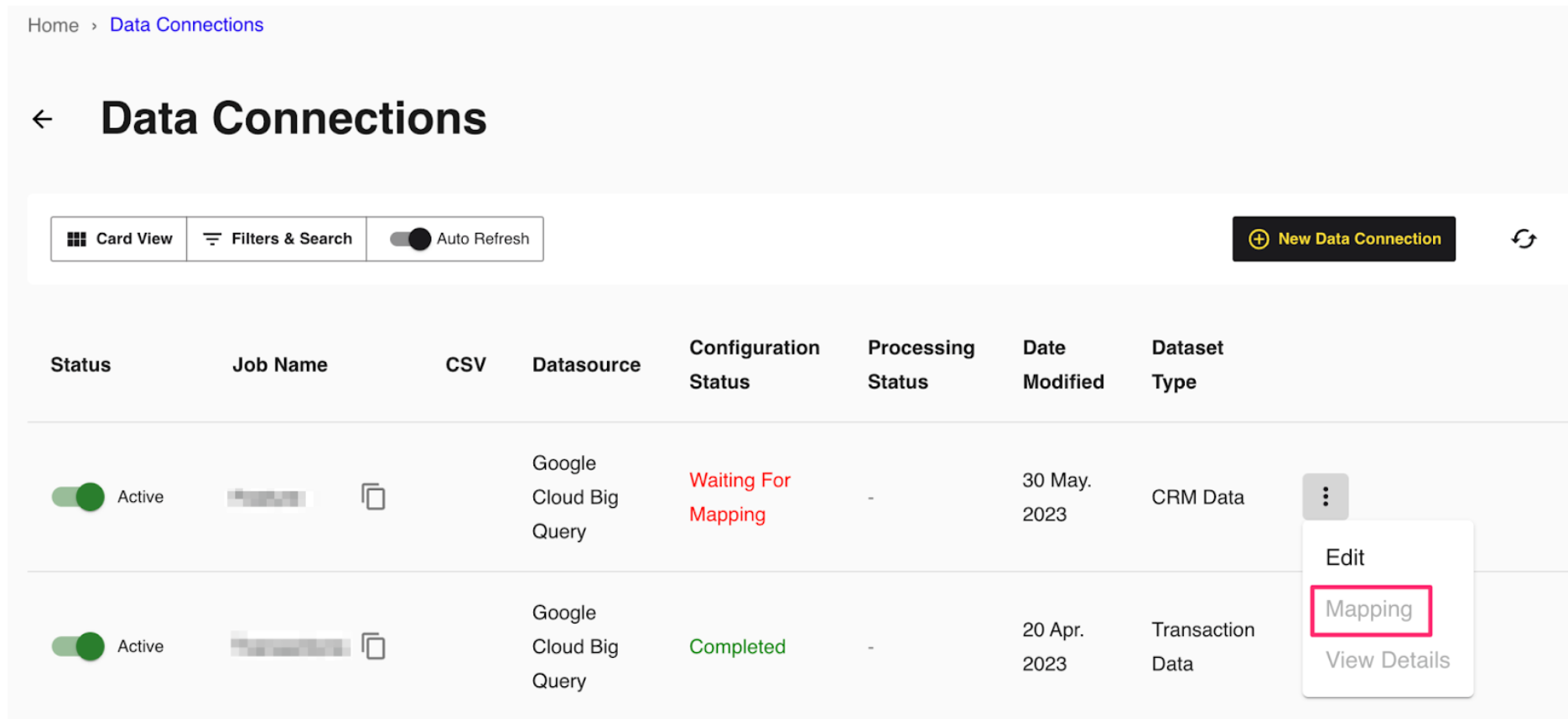Click the circular refresh icon

click(1523, 239)
